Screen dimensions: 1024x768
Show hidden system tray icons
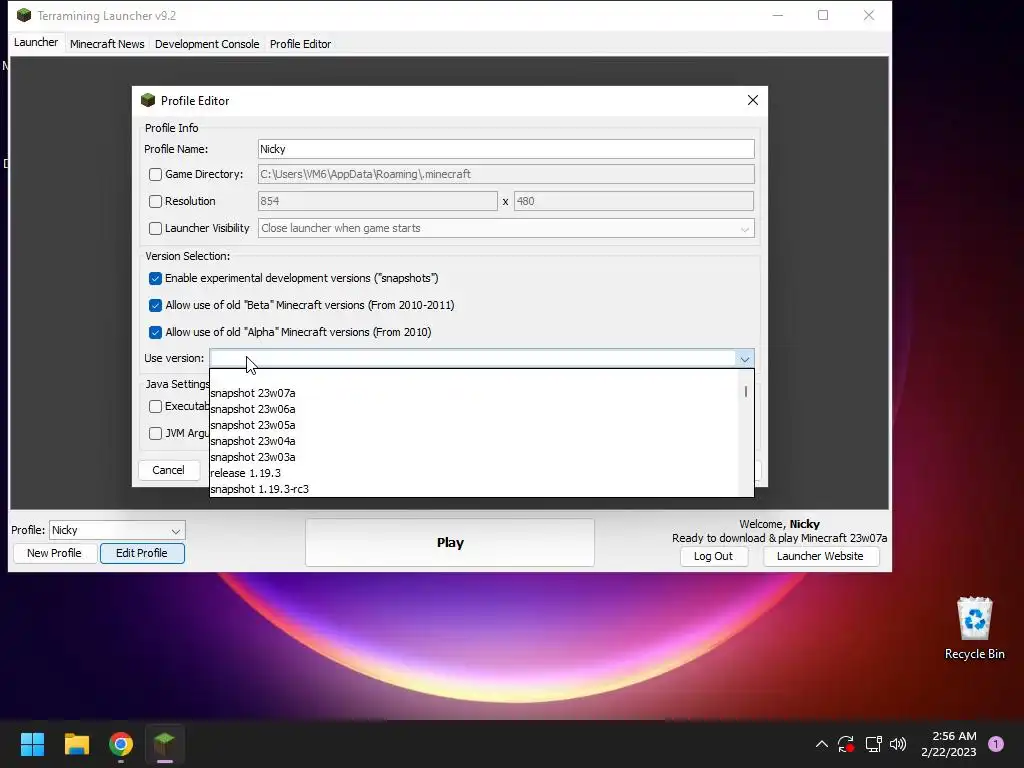tap(822, 744)
